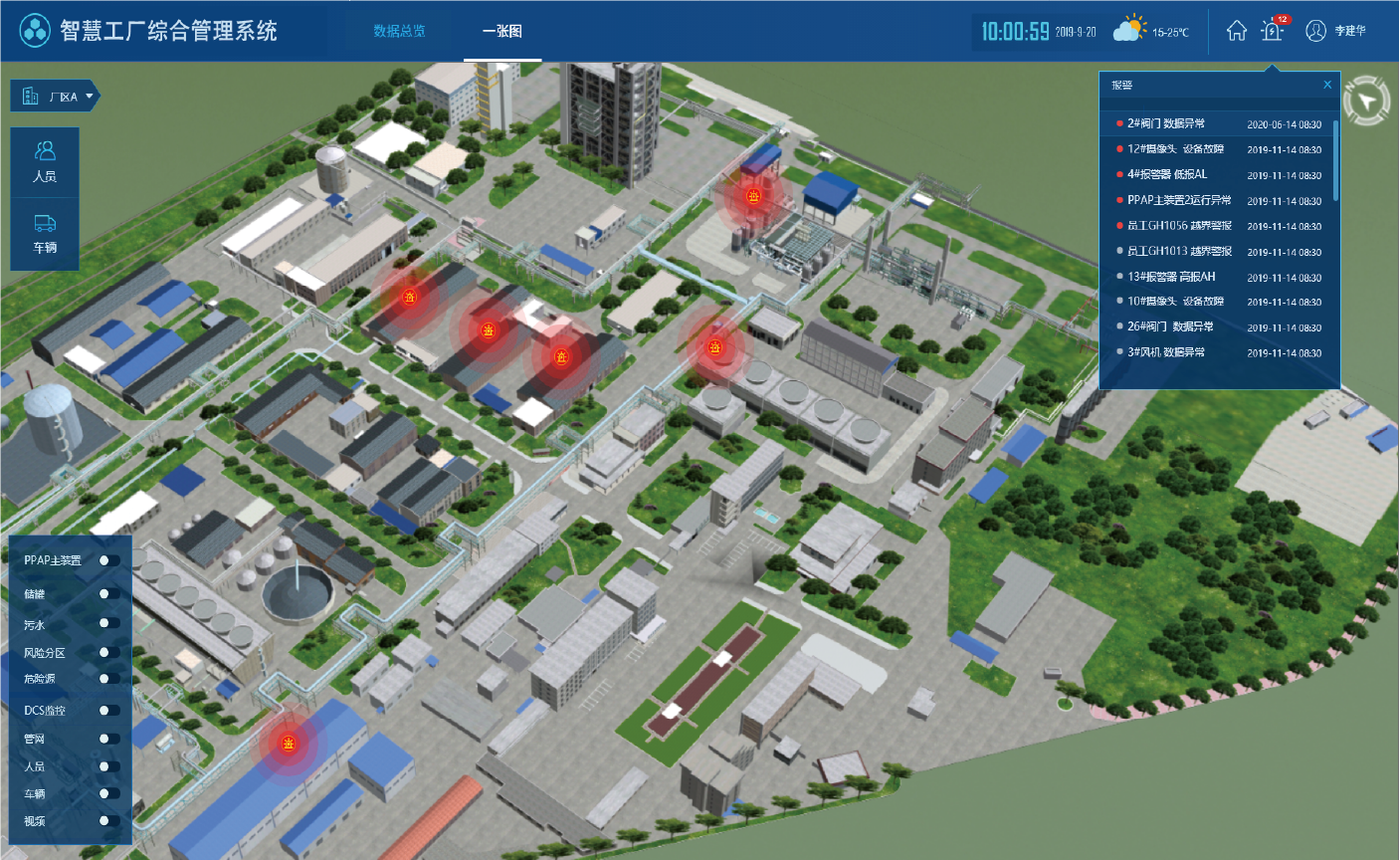Open the alarm siren notification icon

click(x=1272, y=31)
